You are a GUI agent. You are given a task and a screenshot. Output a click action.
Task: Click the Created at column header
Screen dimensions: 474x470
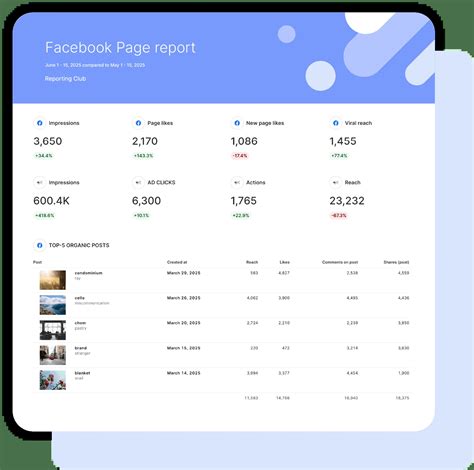177,262
